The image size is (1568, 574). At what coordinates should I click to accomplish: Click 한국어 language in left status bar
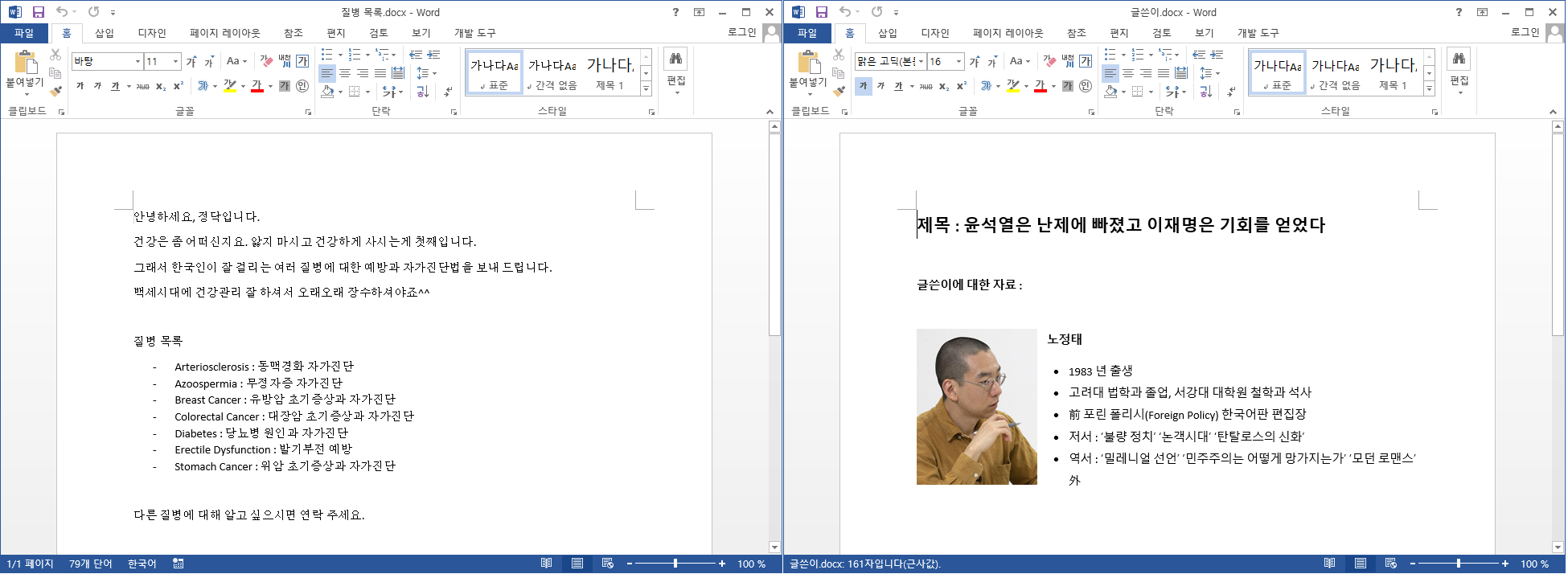(x=142, y=564)
